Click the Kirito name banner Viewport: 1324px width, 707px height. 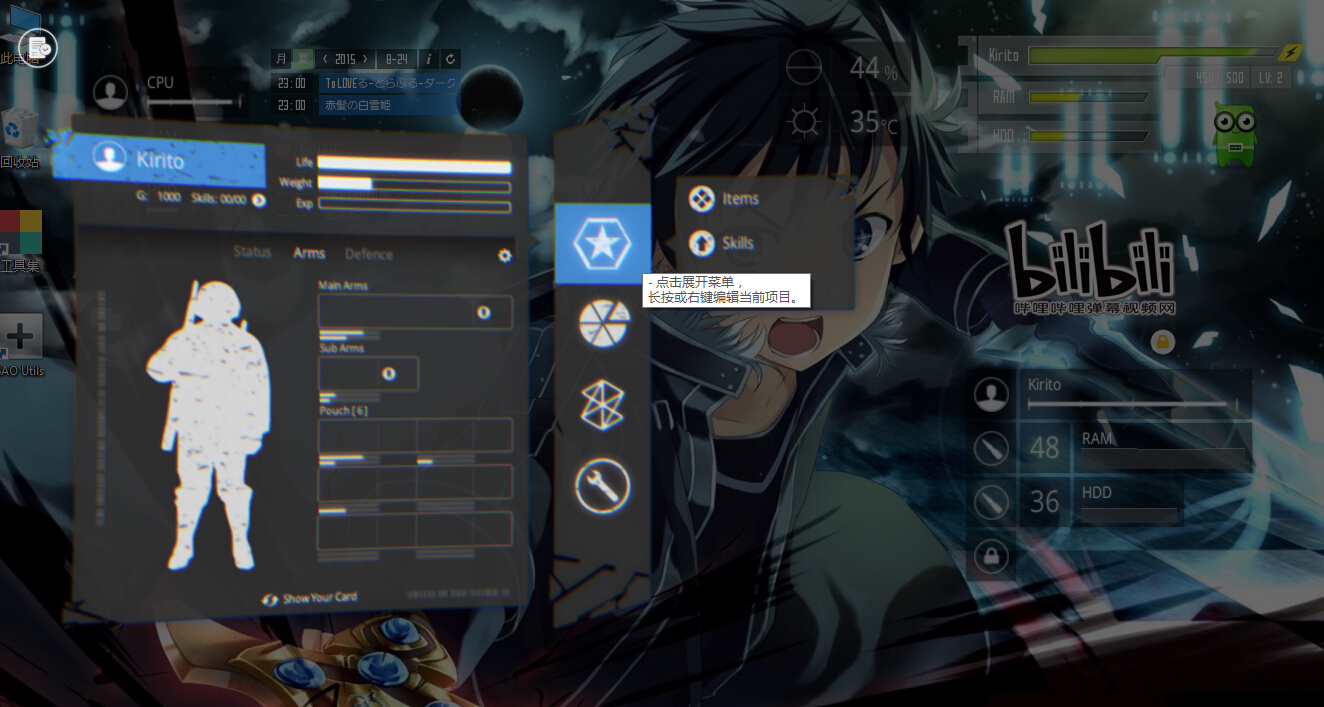point(160,158)
